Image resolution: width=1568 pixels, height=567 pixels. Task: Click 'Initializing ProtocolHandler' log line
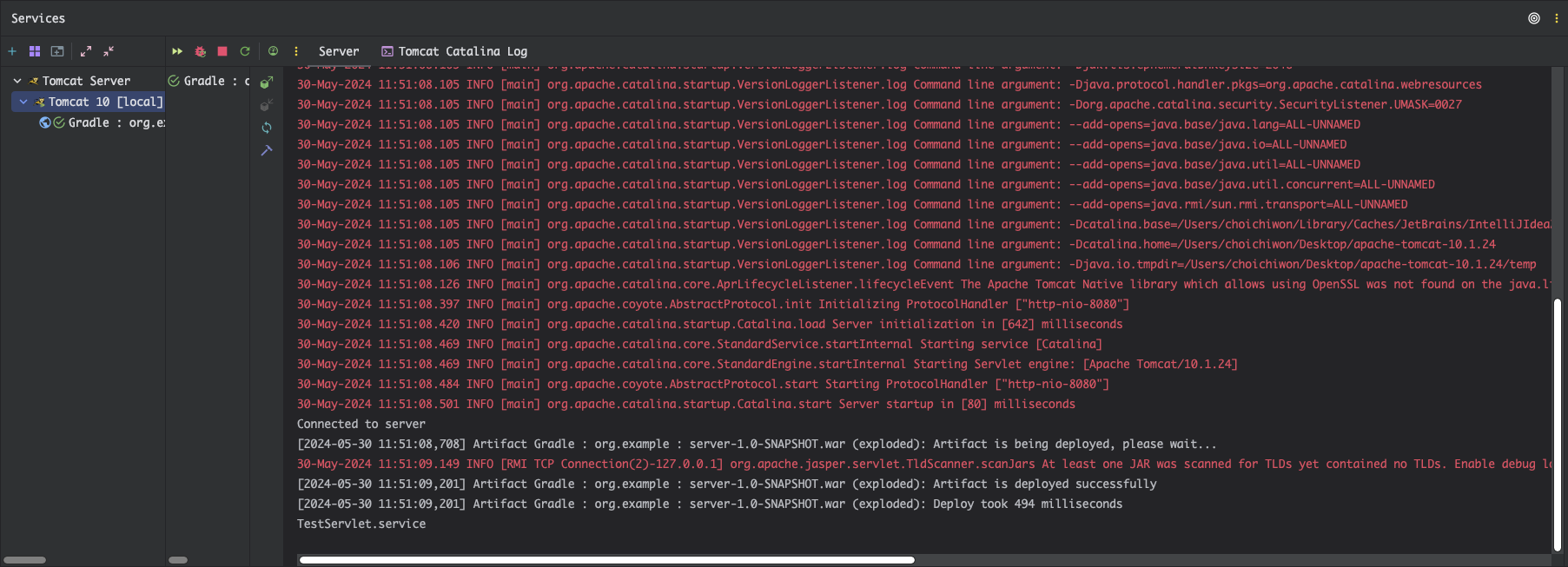point(713,304)
